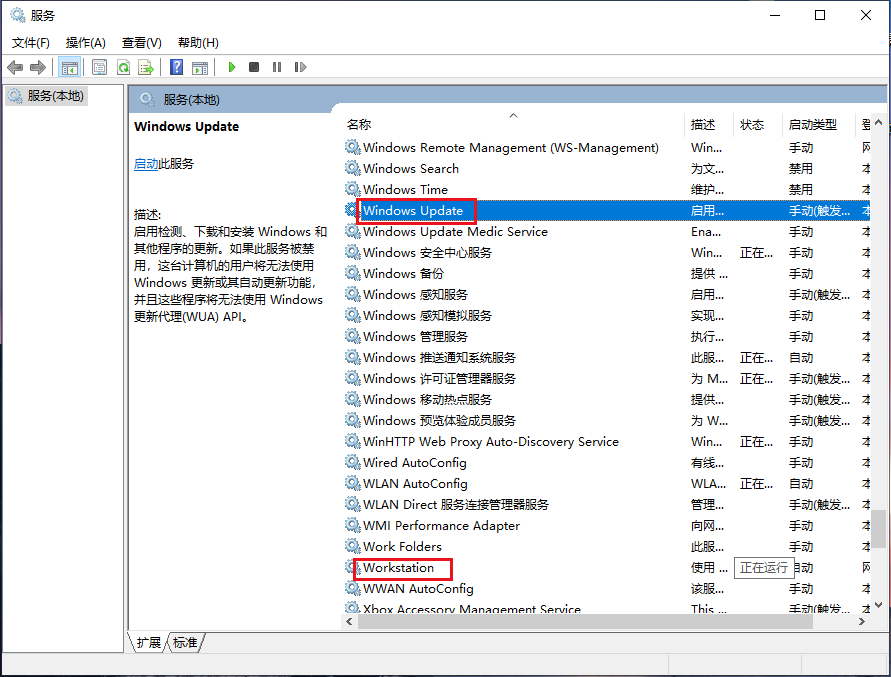
Task: Open the help toolbar icon
Action: coord(177,67)
